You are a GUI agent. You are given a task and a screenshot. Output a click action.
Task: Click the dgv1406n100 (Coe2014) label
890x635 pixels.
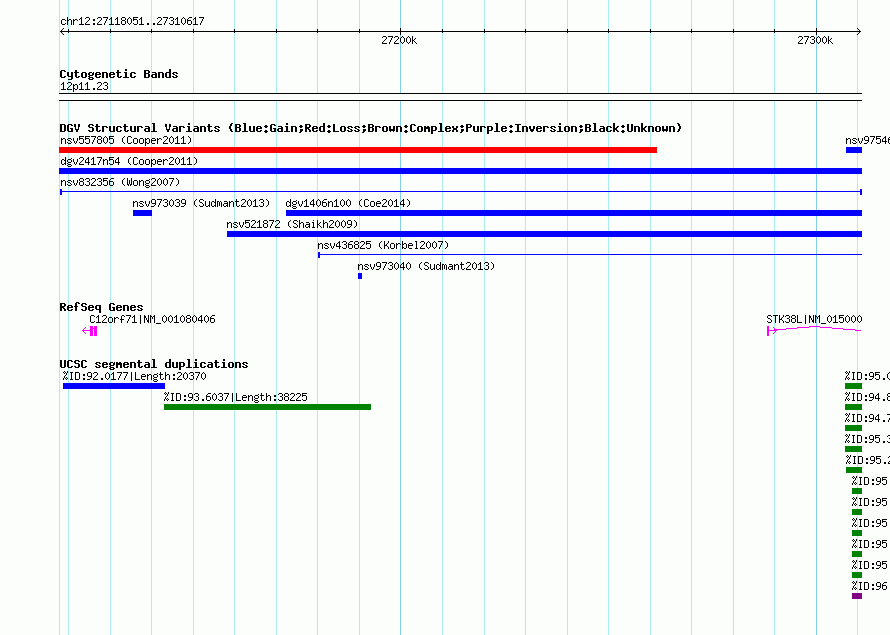point(348,203)
